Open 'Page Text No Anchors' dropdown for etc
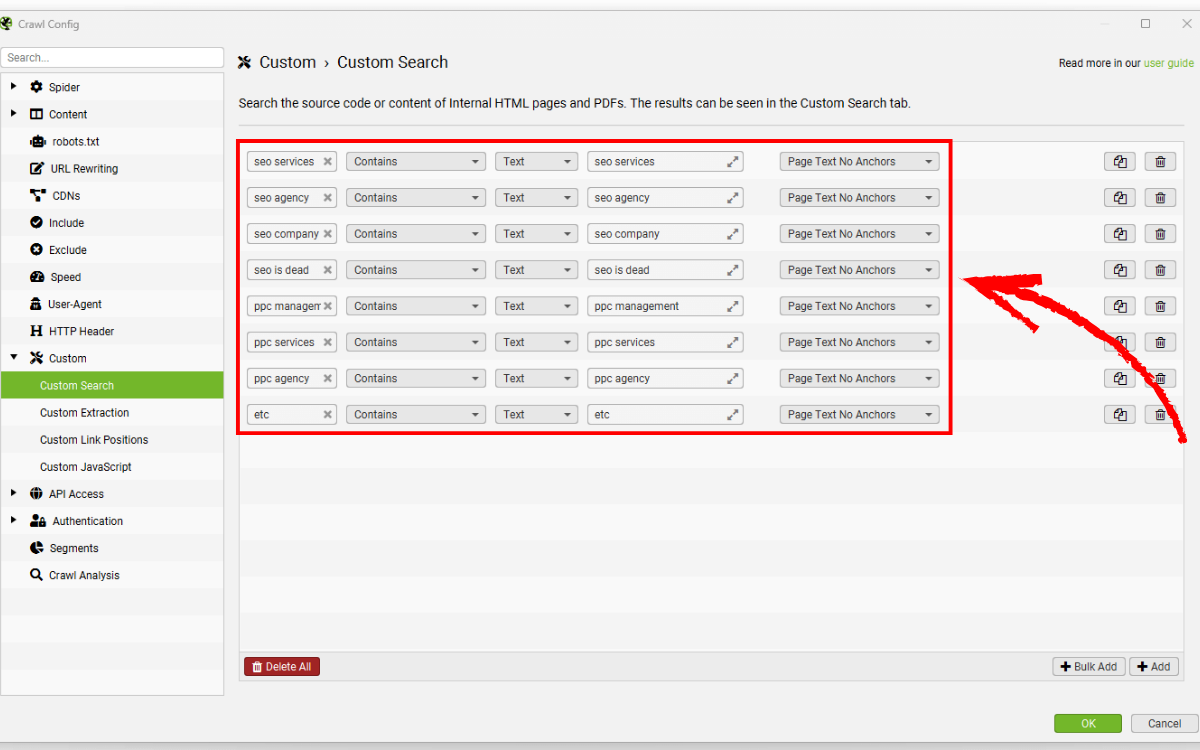 (859, 415)
